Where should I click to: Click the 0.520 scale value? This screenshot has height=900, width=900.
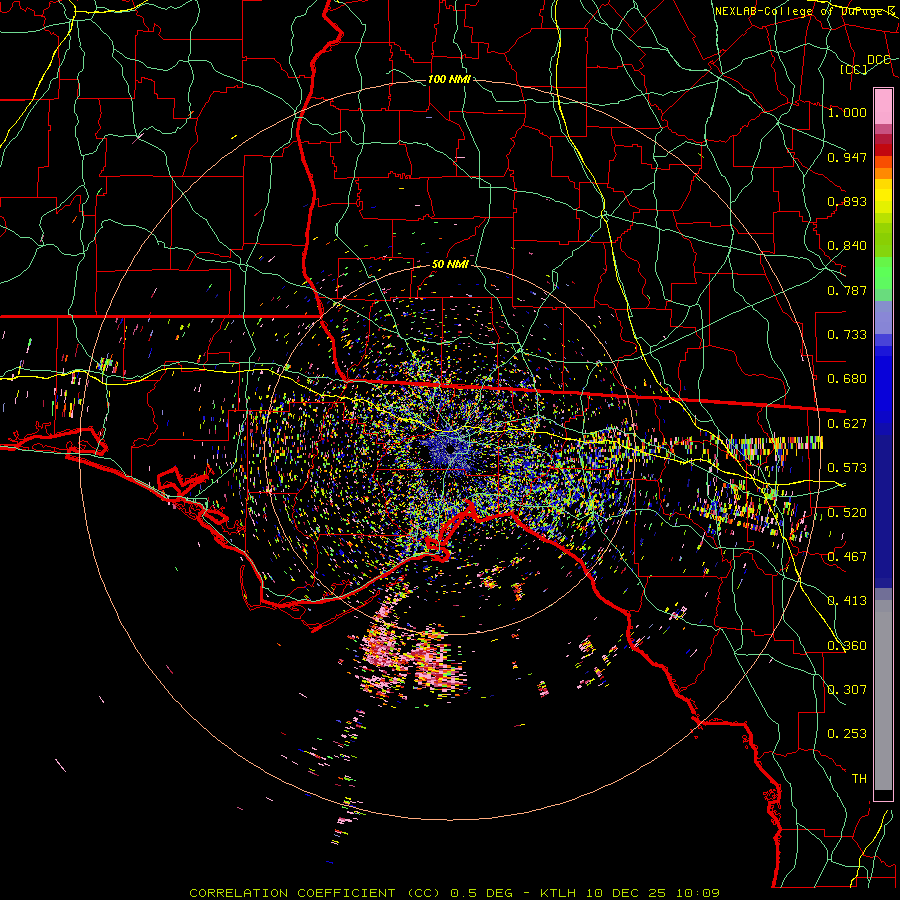pos(847,513)
